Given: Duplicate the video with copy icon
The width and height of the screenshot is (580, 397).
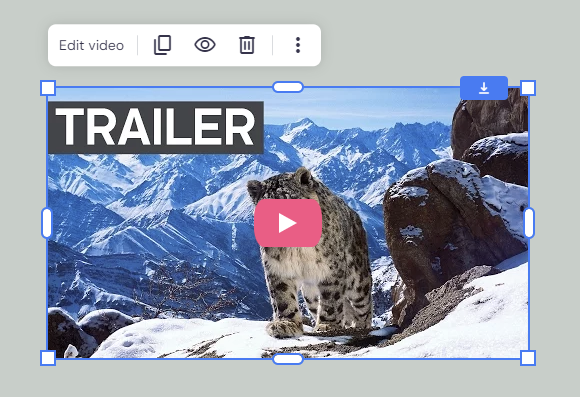Looking at the screenshot, I should coord(162,45).
